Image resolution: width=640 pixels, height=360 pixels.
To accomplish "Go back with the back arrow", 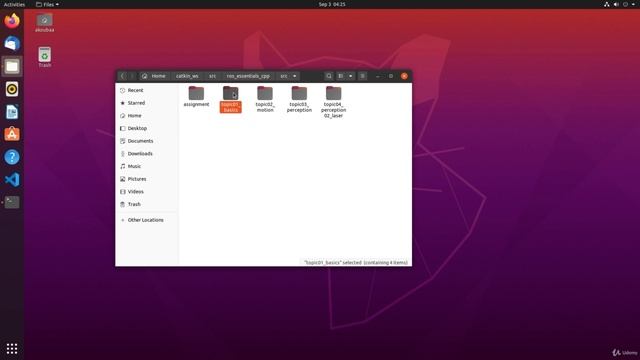I will [x=122, y=76].
